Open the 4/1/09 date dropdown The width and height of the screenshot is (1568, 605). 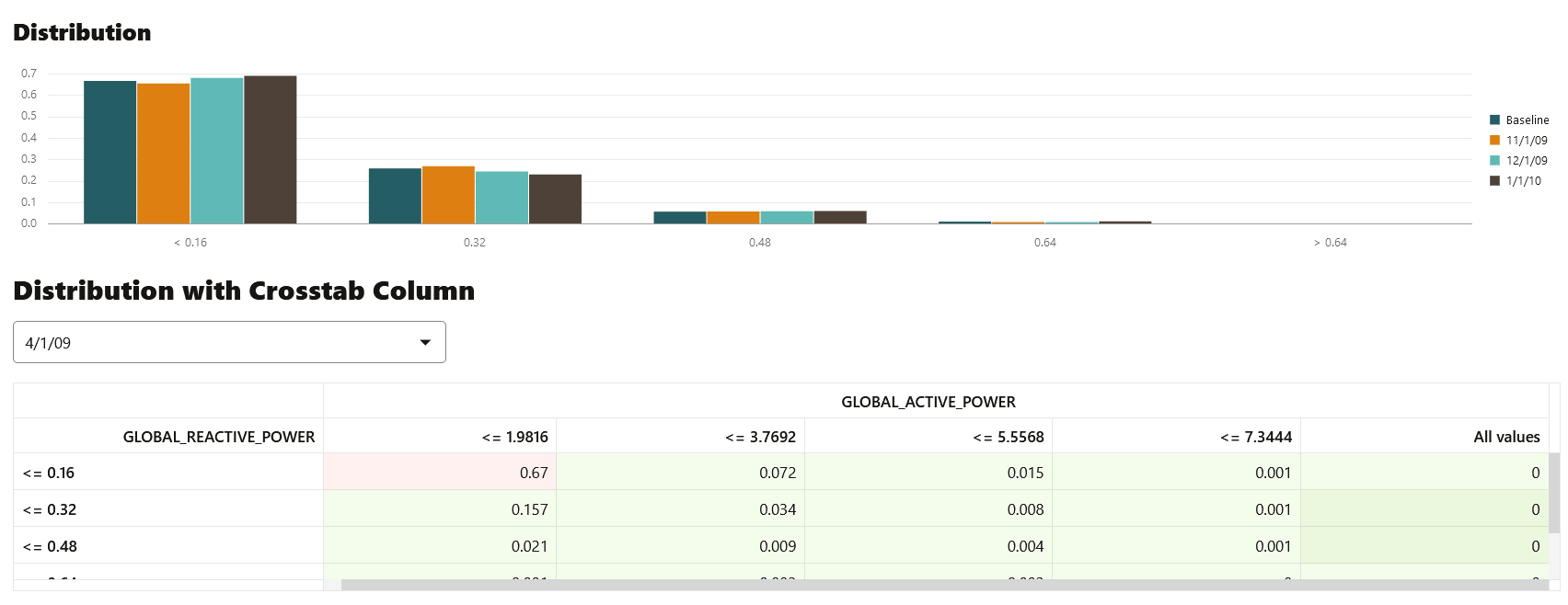click(229, 342)
